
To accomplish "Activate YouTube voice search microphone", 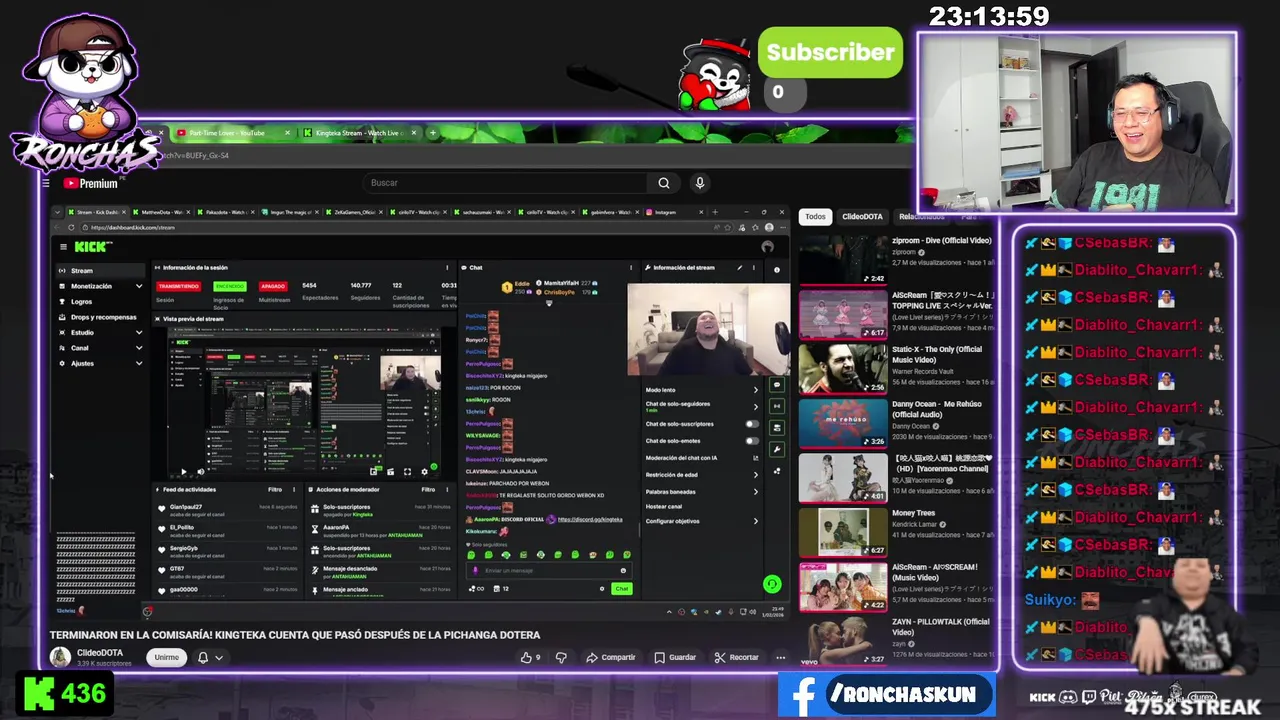I will (x=700, y=183).
